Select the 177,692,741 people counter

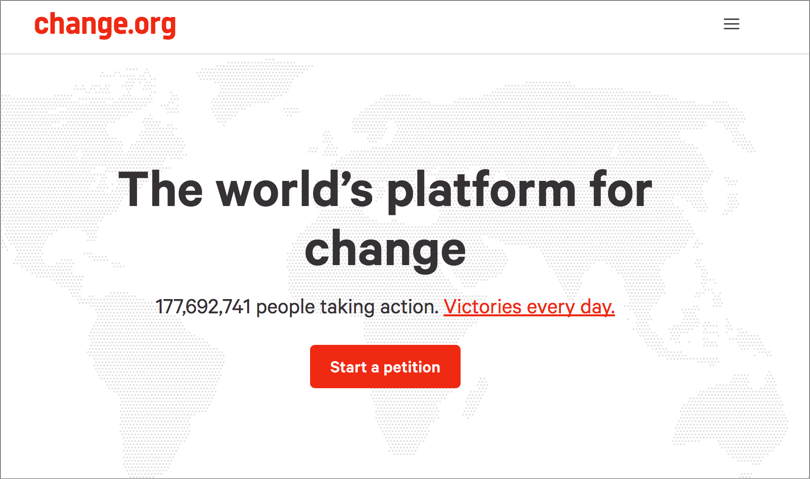(203, 307)
